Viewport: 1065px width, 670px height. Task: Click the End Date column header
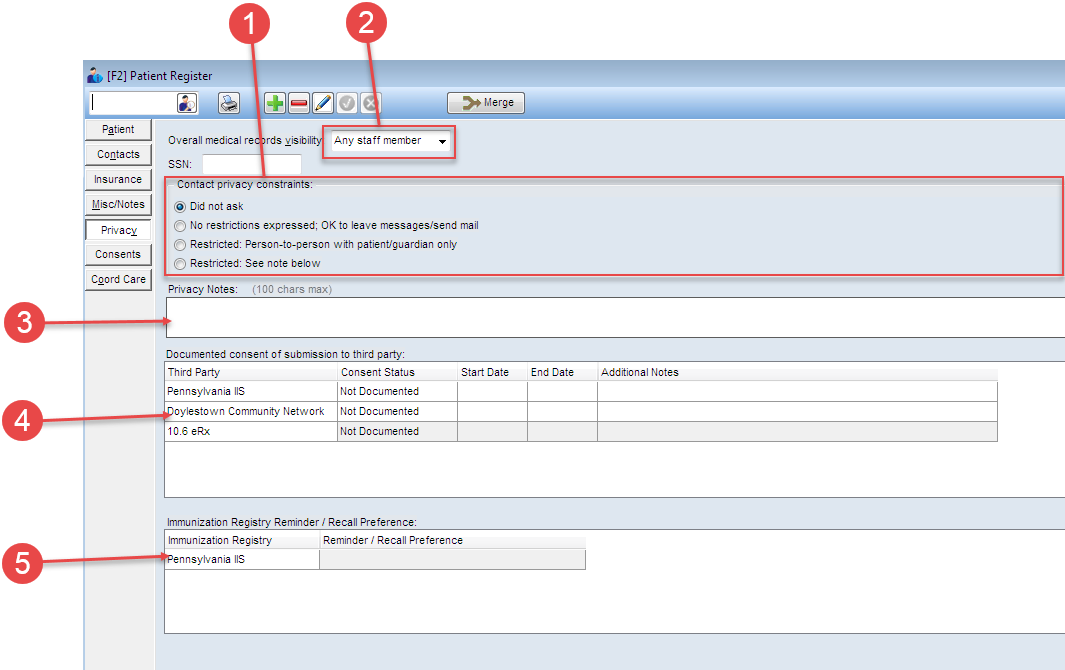pos(562,372)
